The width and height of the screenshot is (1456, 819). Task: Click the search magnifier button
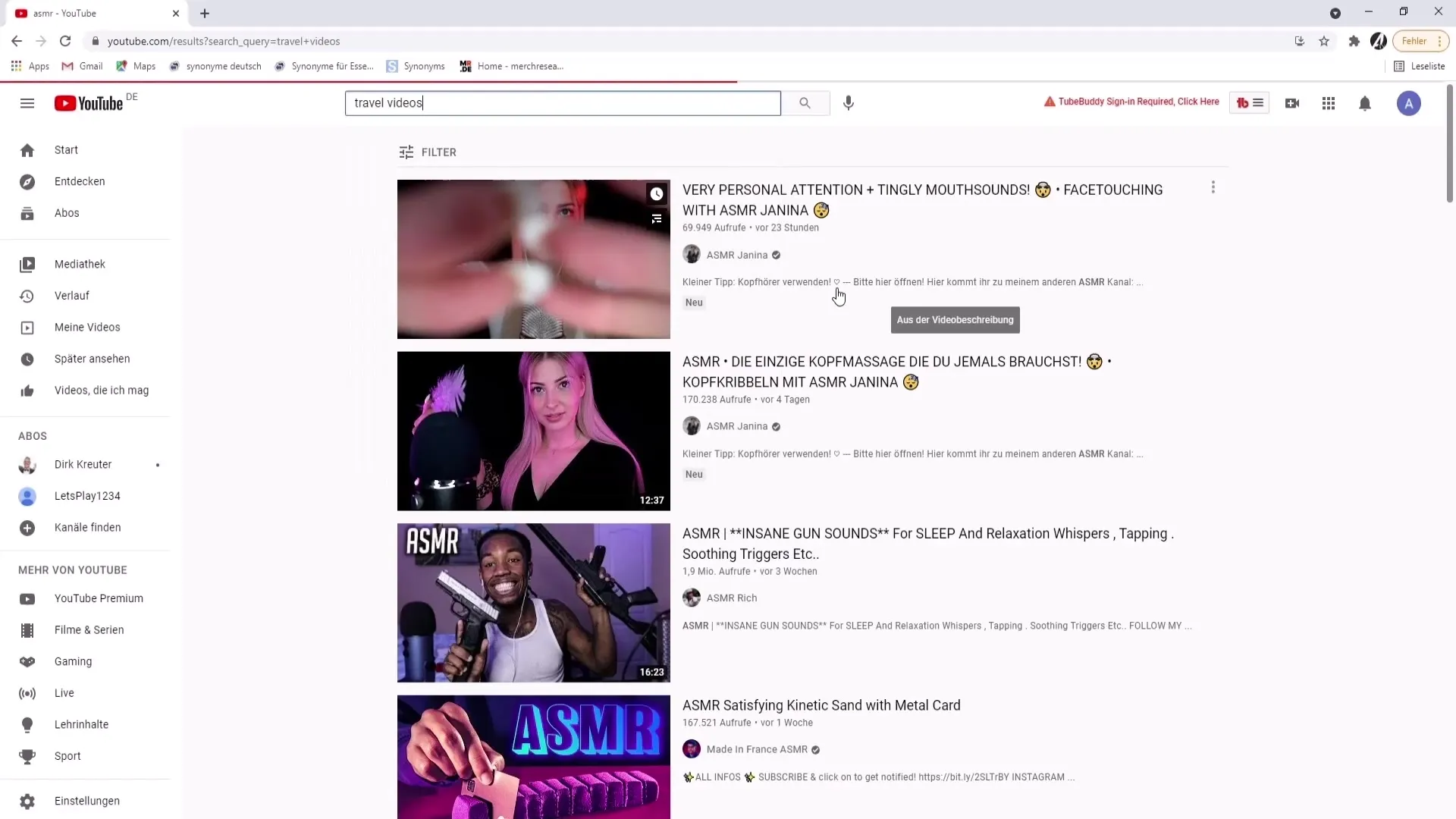pyautogui.click(x=805, y=103)
